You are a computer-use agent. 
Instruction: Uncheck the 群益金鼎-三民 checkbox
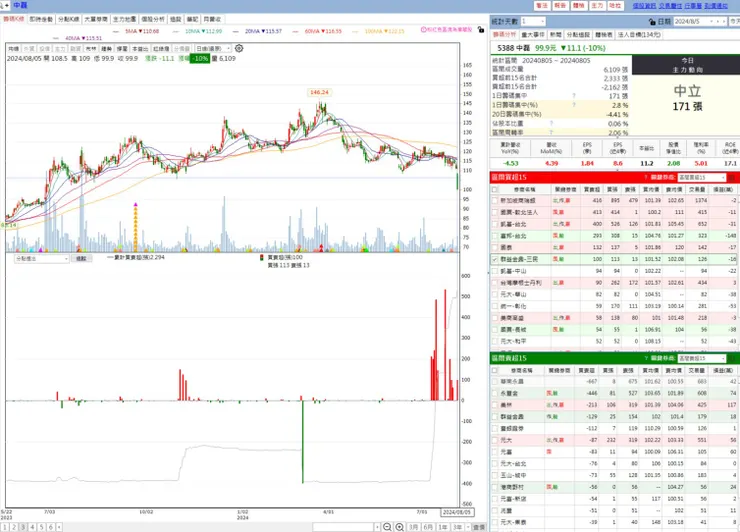495,259
